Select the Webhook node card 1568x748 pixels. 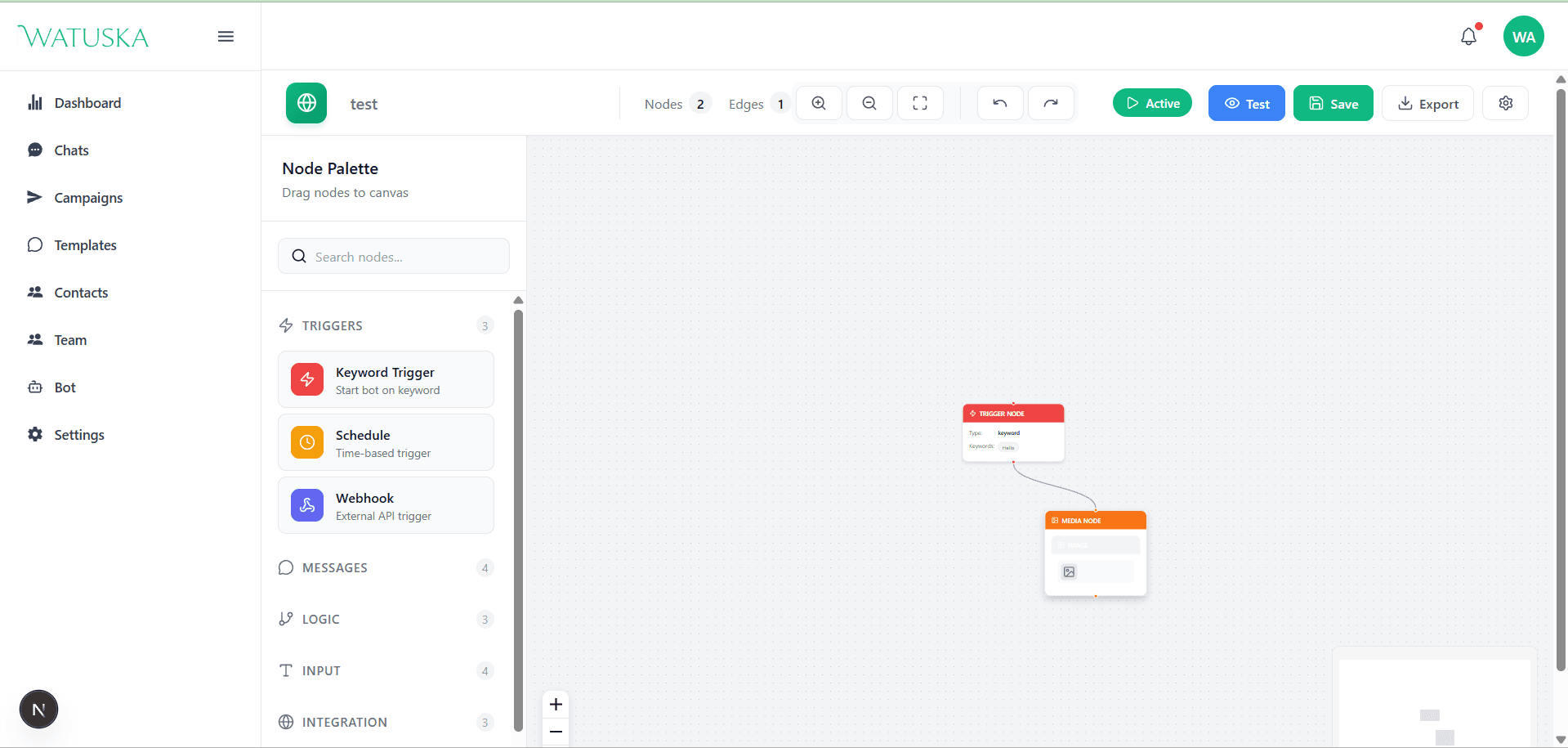tap(386, 505)
